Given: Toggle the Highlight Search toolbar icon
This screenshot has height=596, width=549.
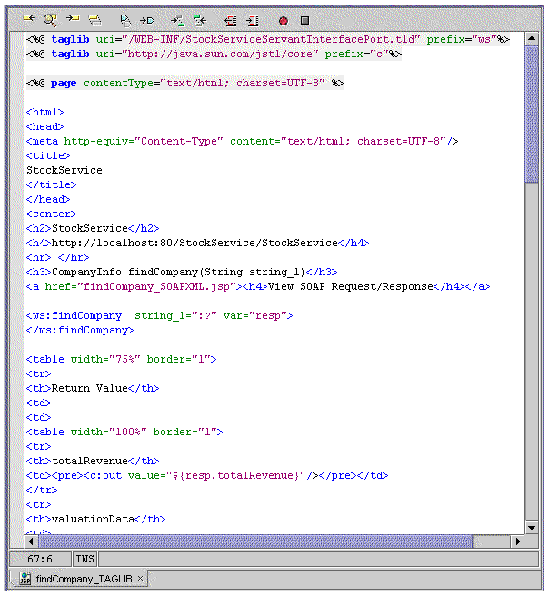Looking at the screenshot, I should (x=95, y=20).
